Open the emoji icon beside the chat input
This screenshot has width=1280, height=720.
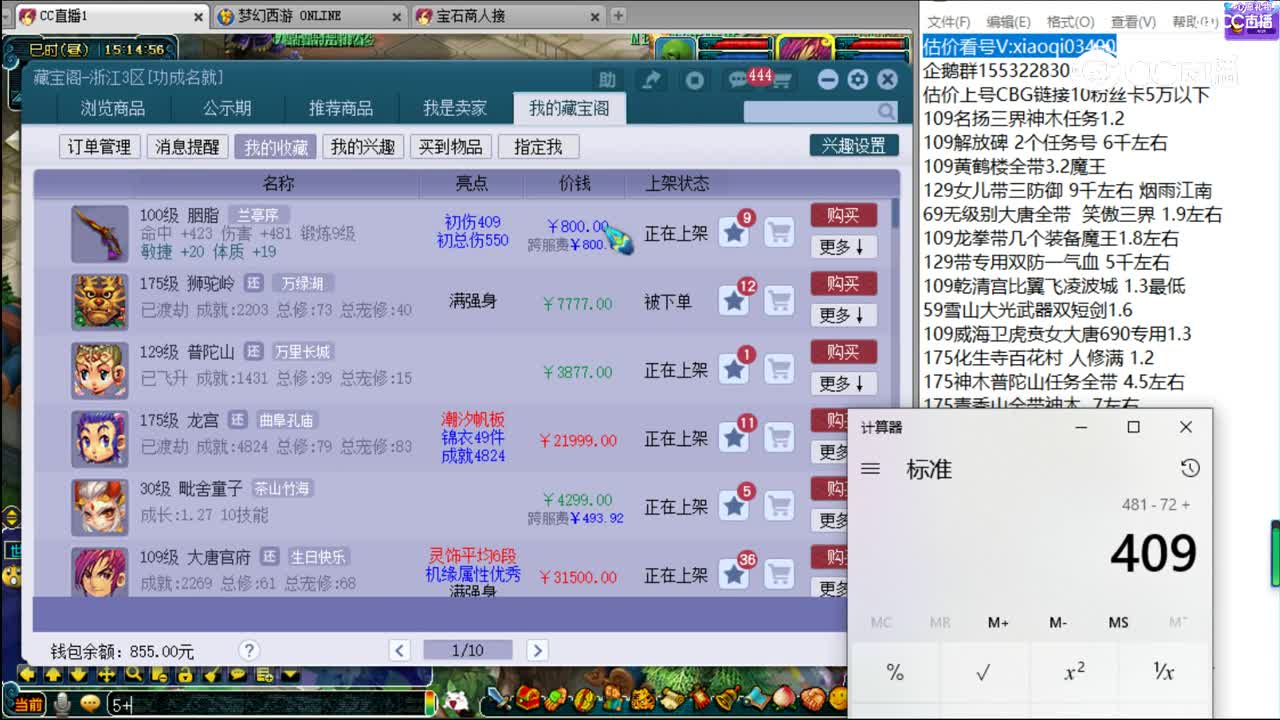tap(90, 703)
